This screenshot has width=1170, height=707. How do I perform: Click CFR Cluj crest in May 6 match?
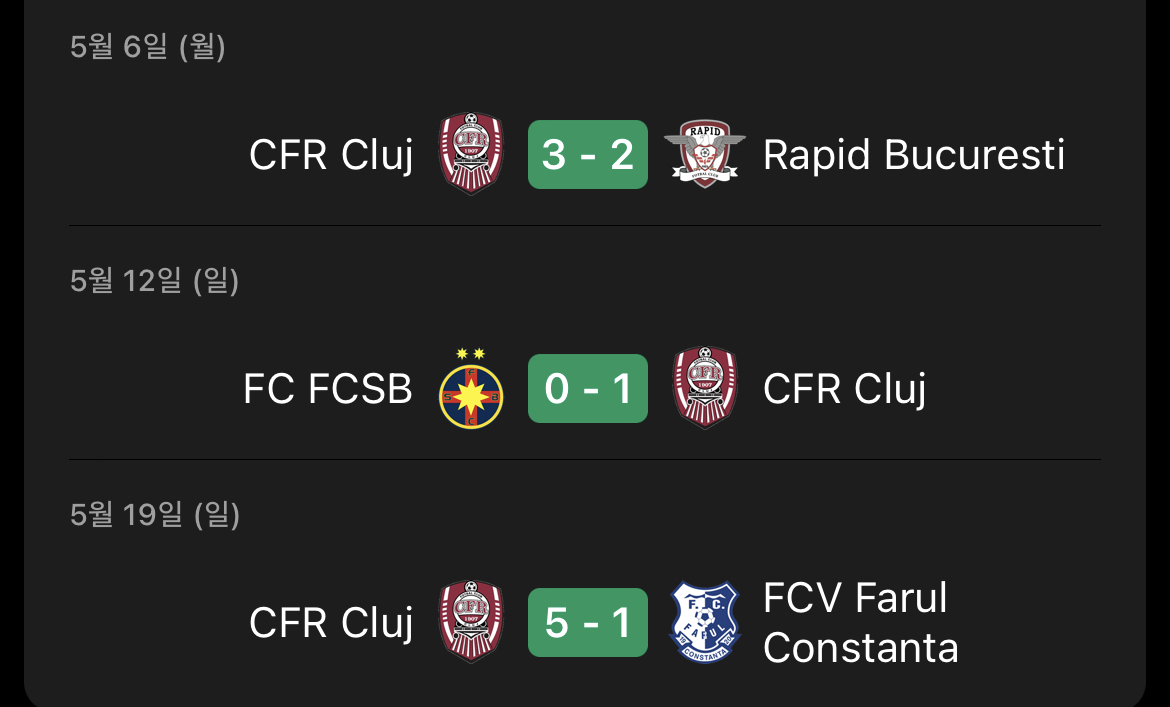point(471,154)
